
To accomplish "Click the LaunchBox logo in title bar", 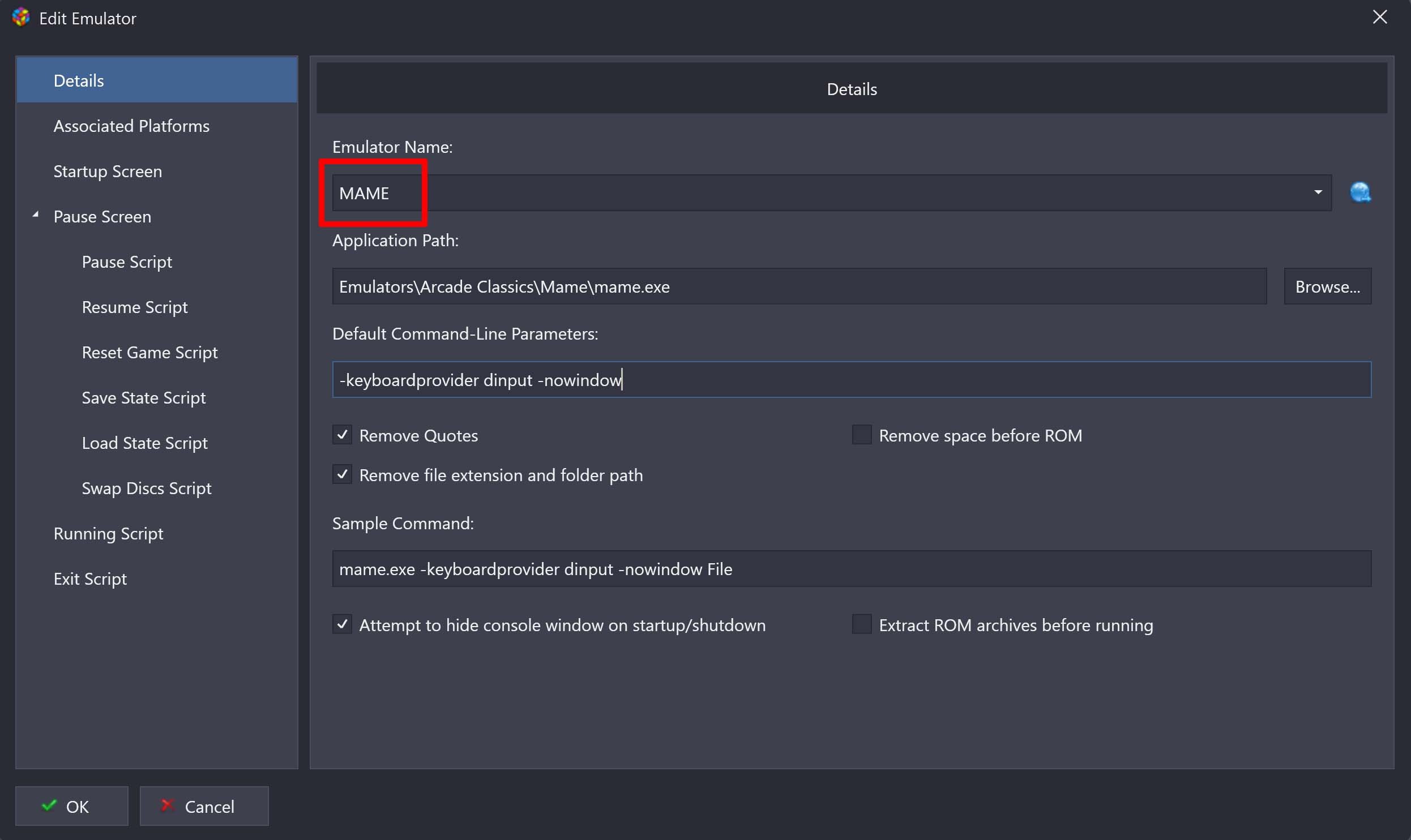I will pyautogui.click(x=21, y=18).
